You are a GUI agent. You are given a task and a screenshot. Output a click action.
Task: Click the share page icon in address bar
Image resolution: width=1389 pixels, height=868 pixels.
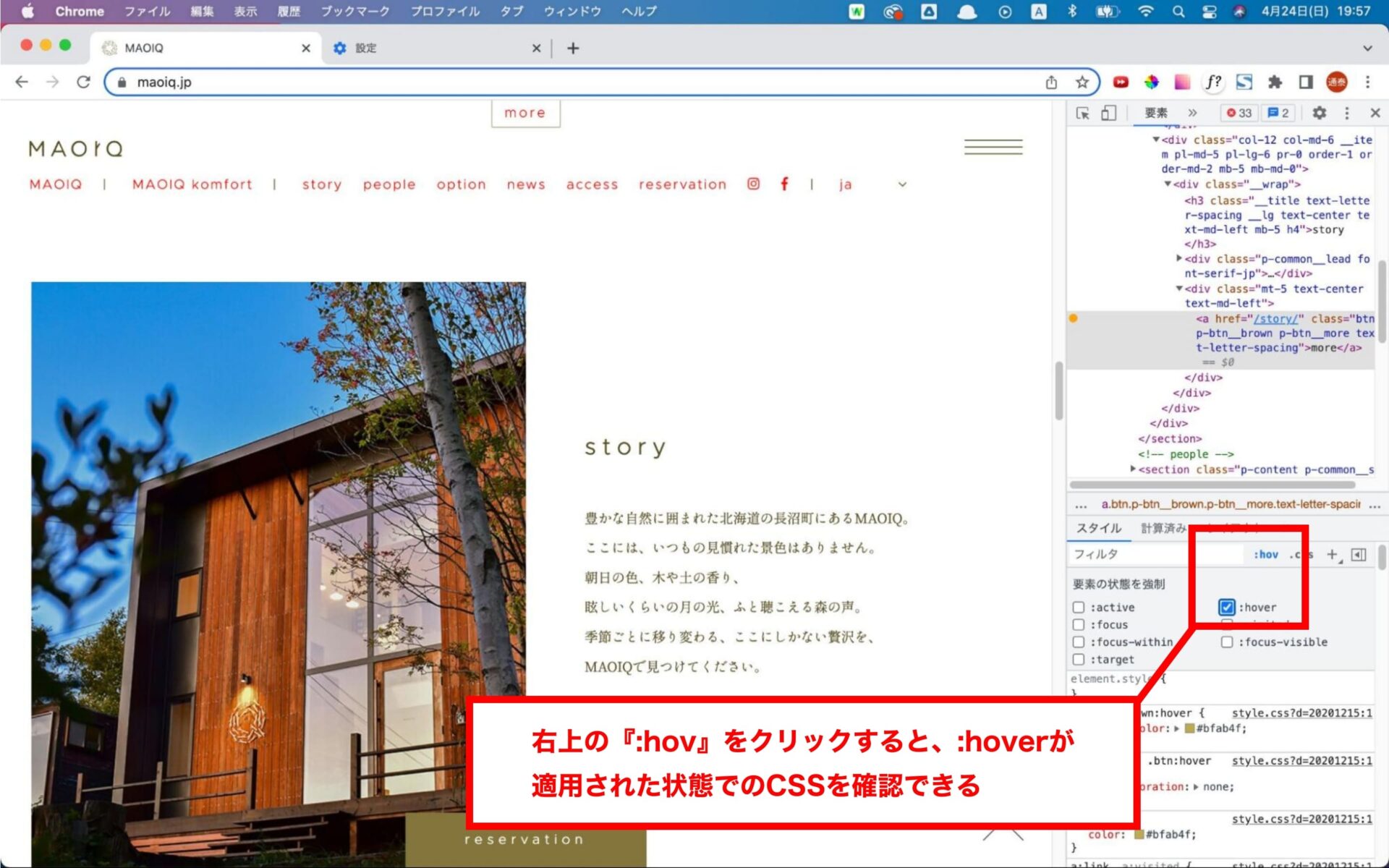pos(1051,82)
